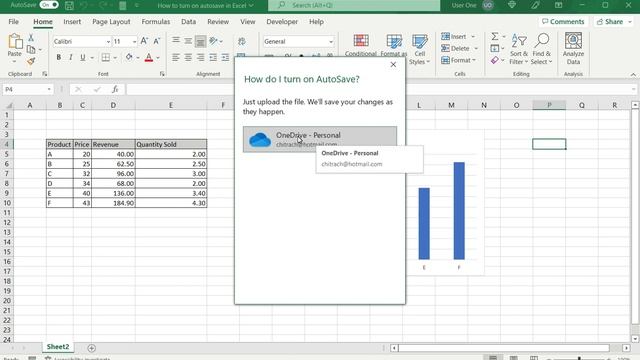Open the font name dropdown

click(x=108, y=42)
